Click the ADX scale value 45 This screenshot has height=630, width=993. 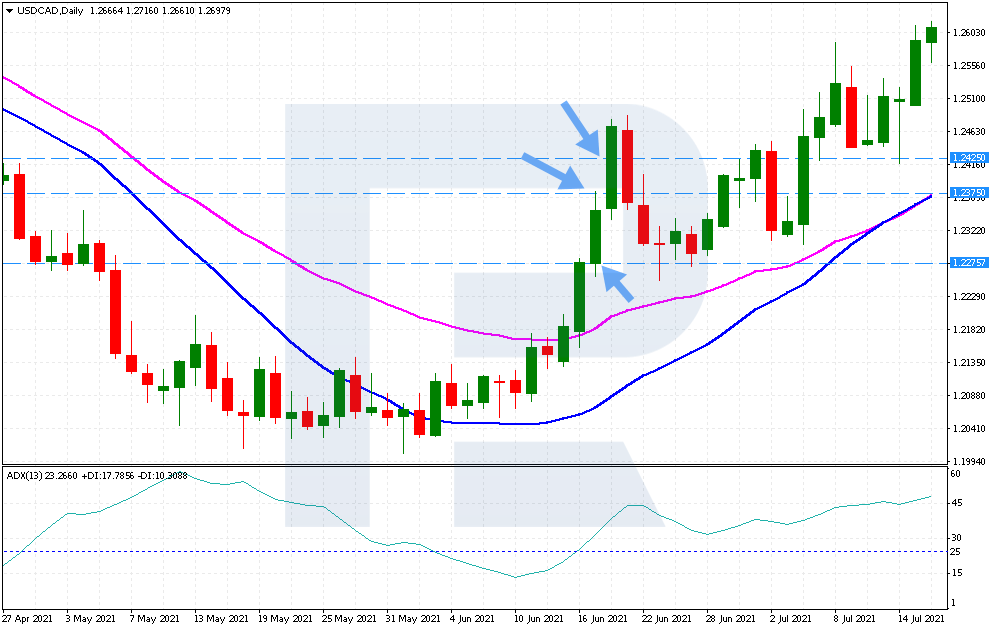coord(956,503)
